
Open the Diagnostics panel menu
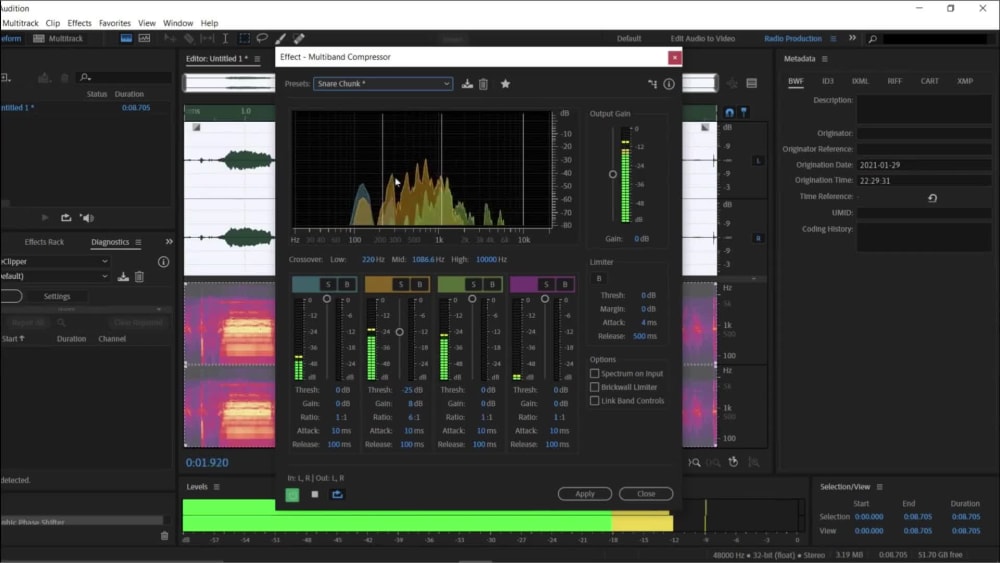138,242
